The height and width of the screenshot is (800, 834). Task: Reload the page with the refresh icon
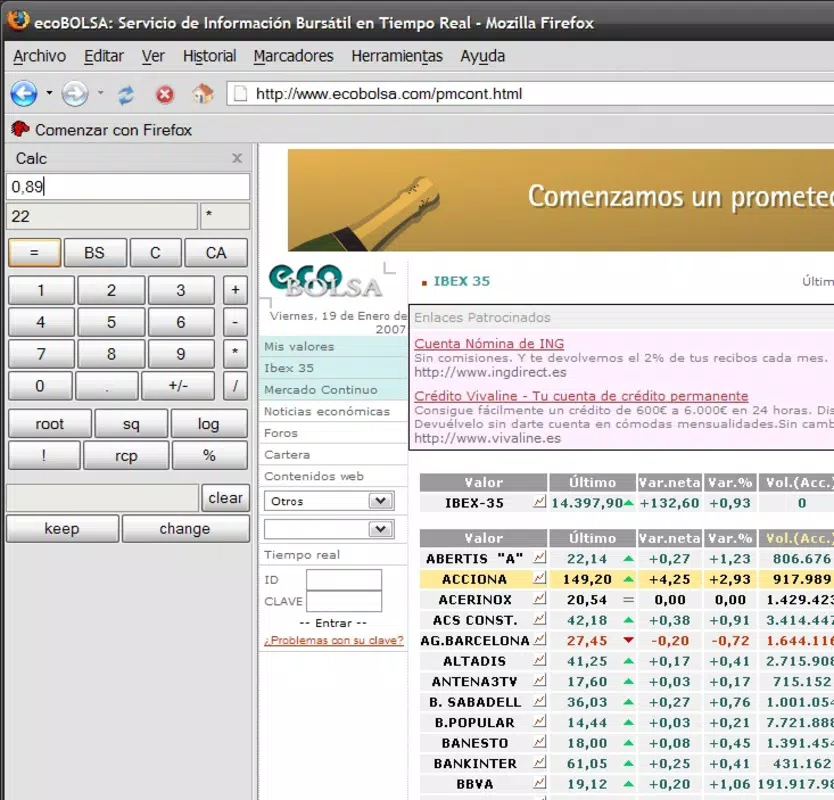[126, 95]
